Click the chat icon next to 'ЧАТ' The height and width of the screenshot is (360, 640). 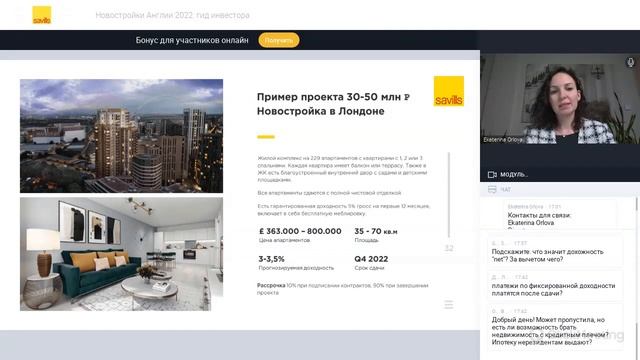[492, 189]
